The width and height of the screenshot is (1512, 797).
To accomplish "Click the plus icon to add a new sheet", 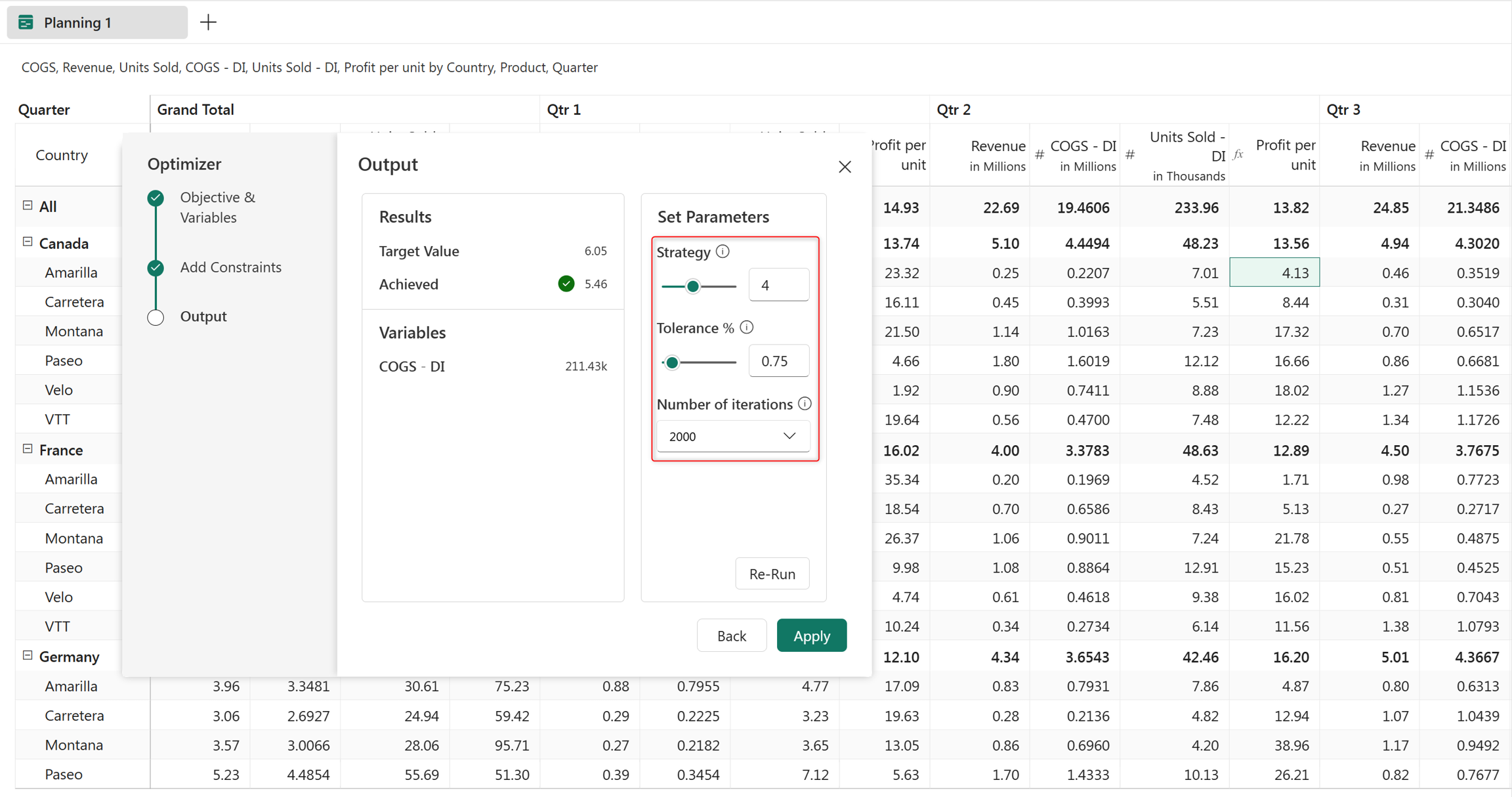I will pyautogui.click(x=208, y=22).
